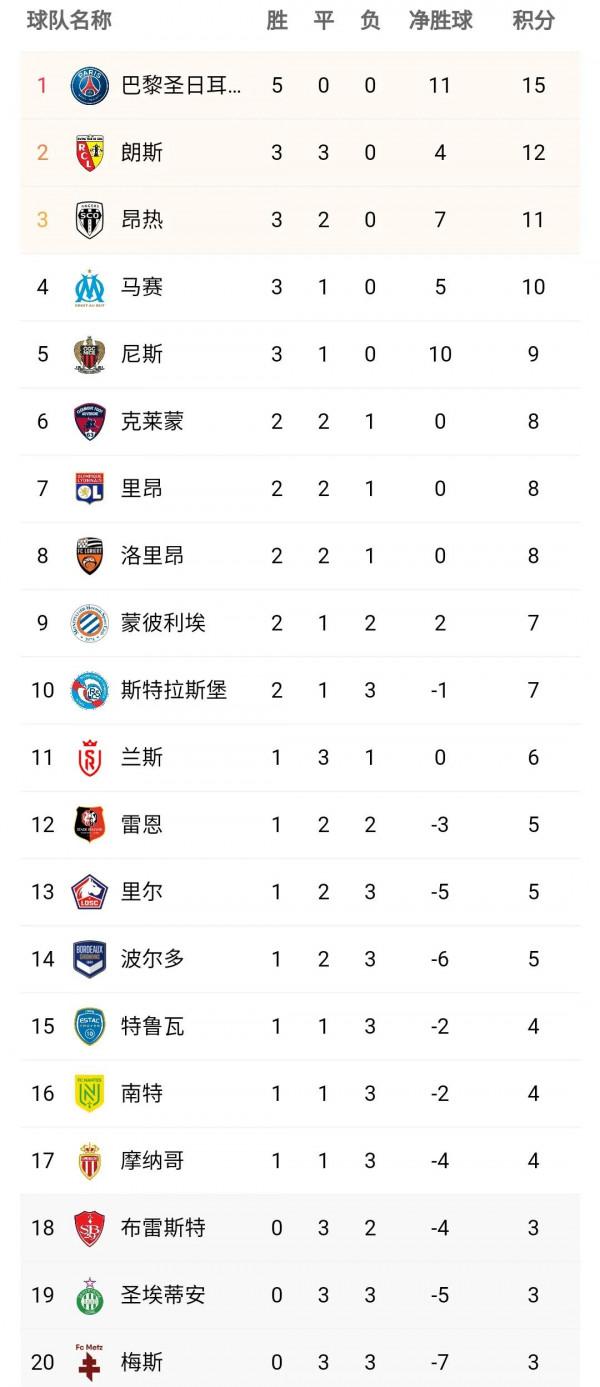Click the Bordeaux team logo
Image resolution: width=600 pixels, height=1387 pixels.
[x=90, y=958]
